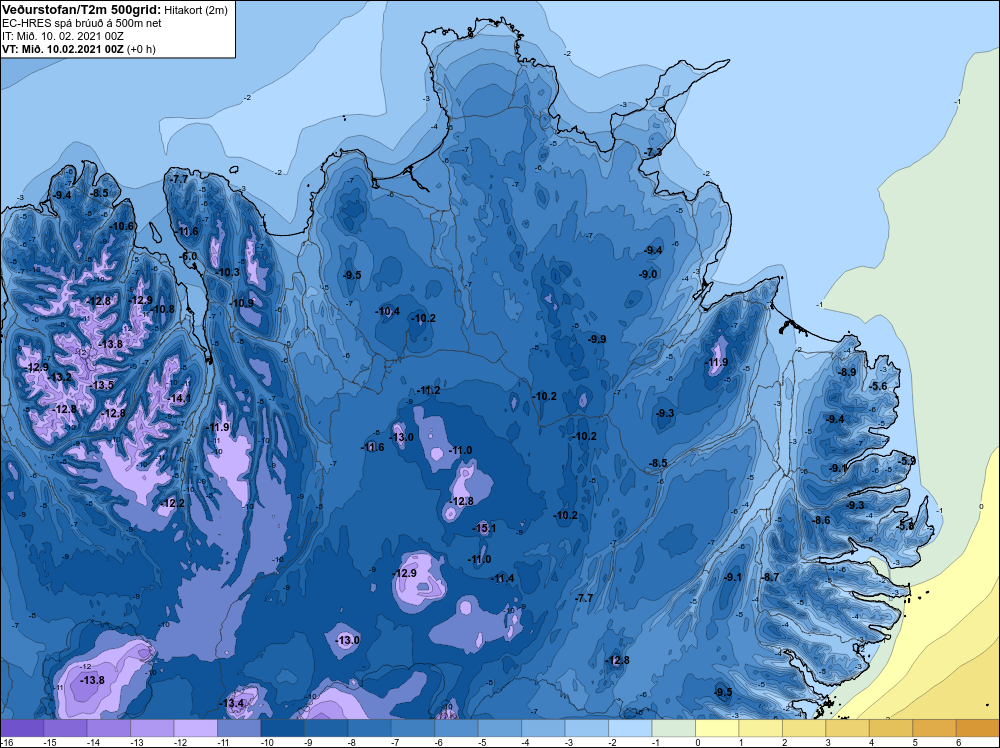Click the -5.8 temperature label
Image resolution: width=1000 pixels, height=748 pixels.
(x=905, y=526)
